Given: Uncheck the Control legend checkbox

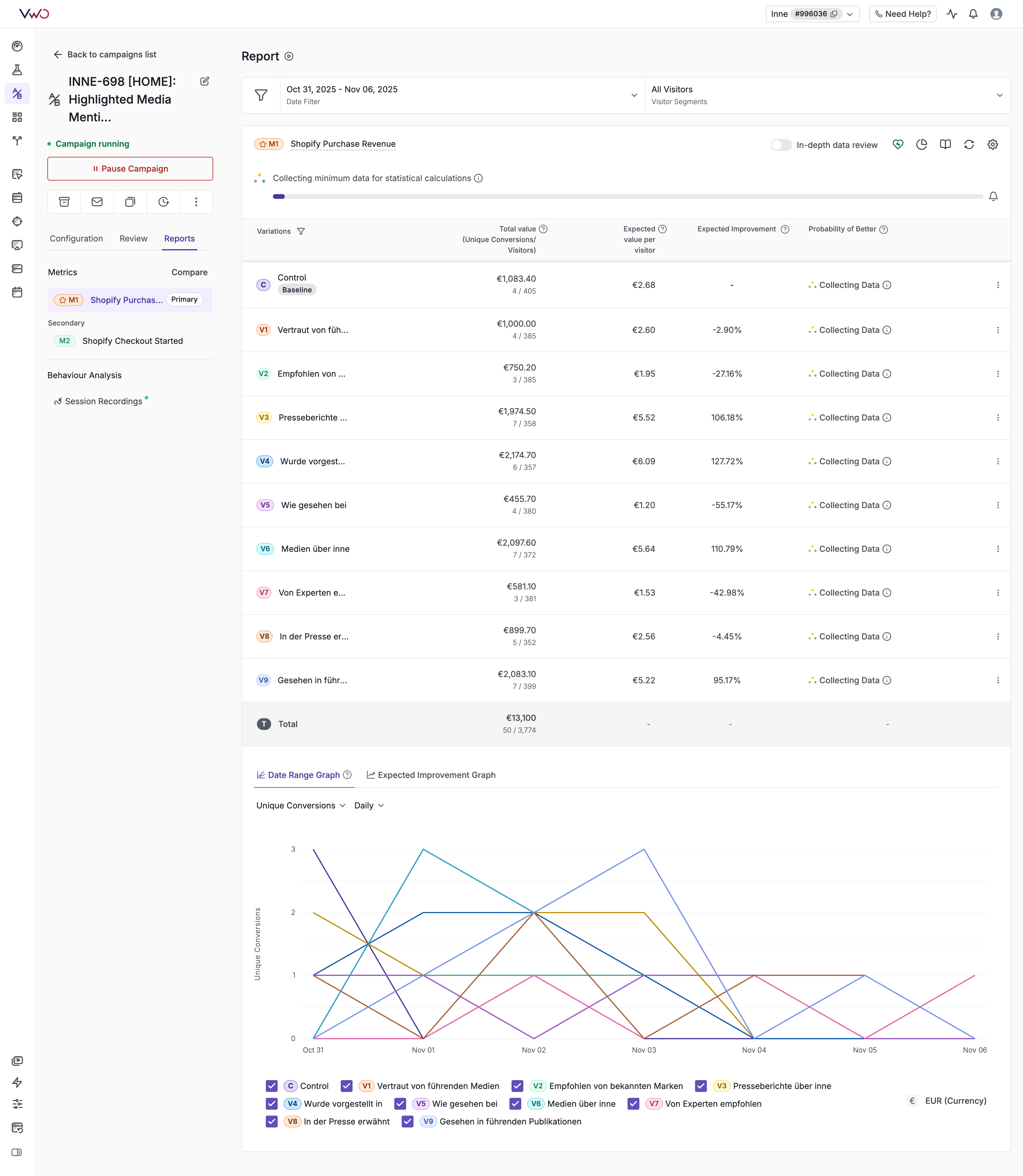Looking at the screenshot, I should 272,1086.
